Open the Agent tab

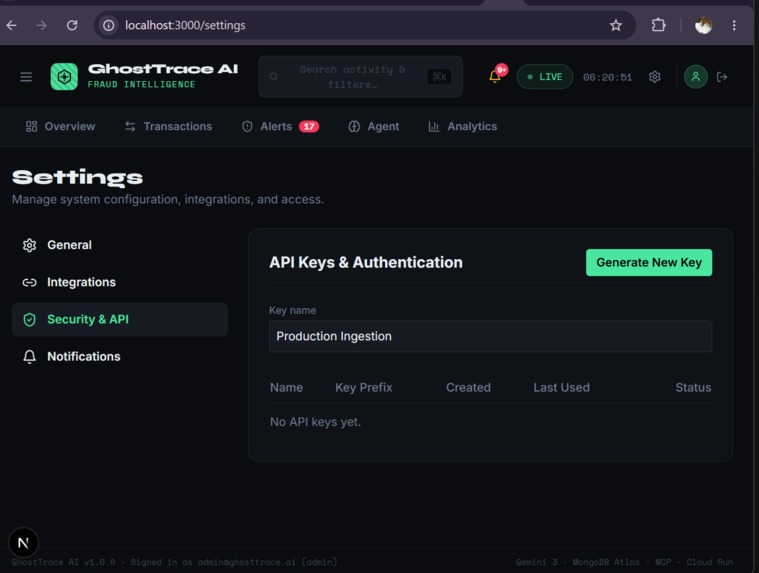point(374,126)
